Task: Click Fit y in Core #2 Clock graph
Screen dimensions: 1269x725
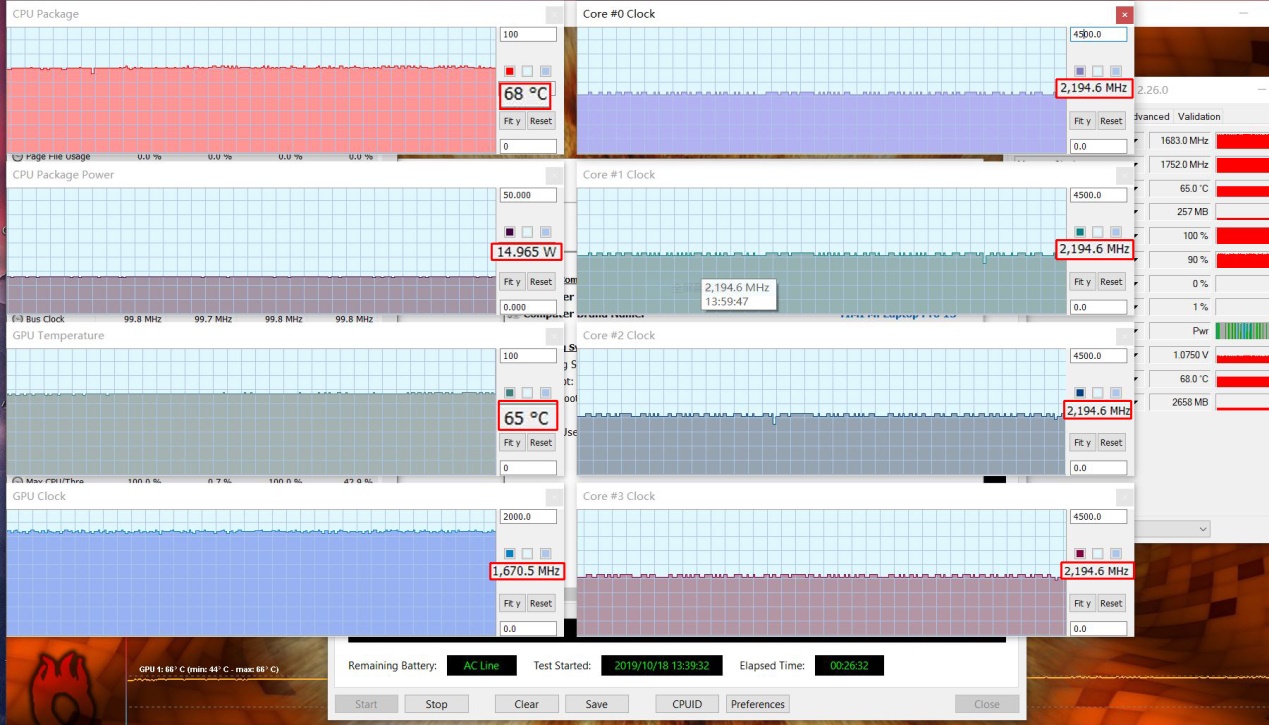Action: point(1082,442)
